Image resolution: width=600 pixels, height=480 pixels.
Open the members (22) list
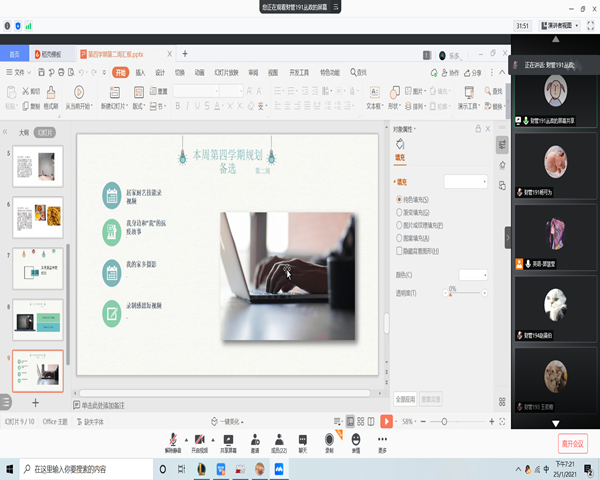pos(279,443)
